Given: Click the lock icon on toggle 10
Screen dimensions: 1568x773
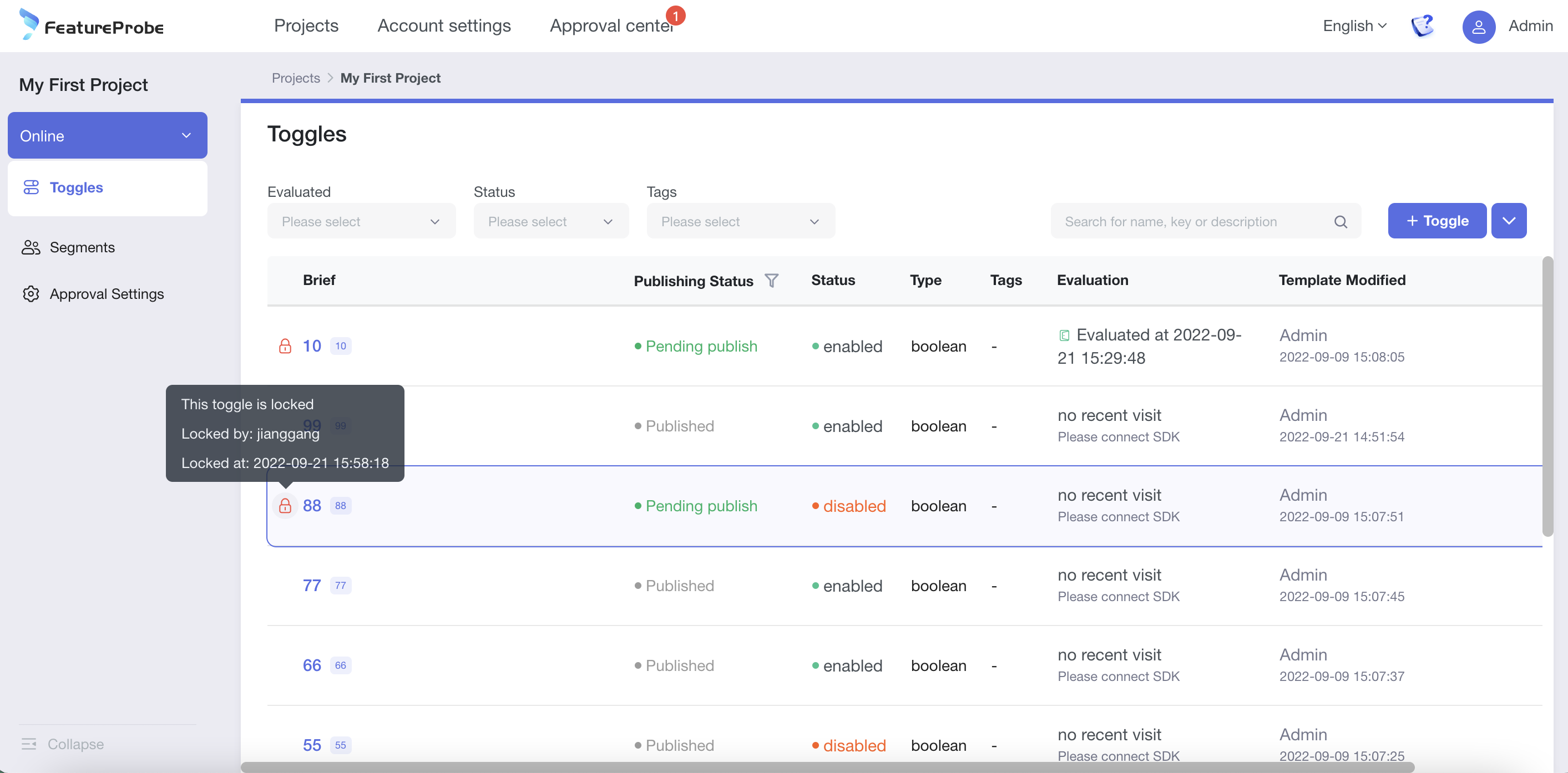Looking at the screenshot, I should [285, 346].
